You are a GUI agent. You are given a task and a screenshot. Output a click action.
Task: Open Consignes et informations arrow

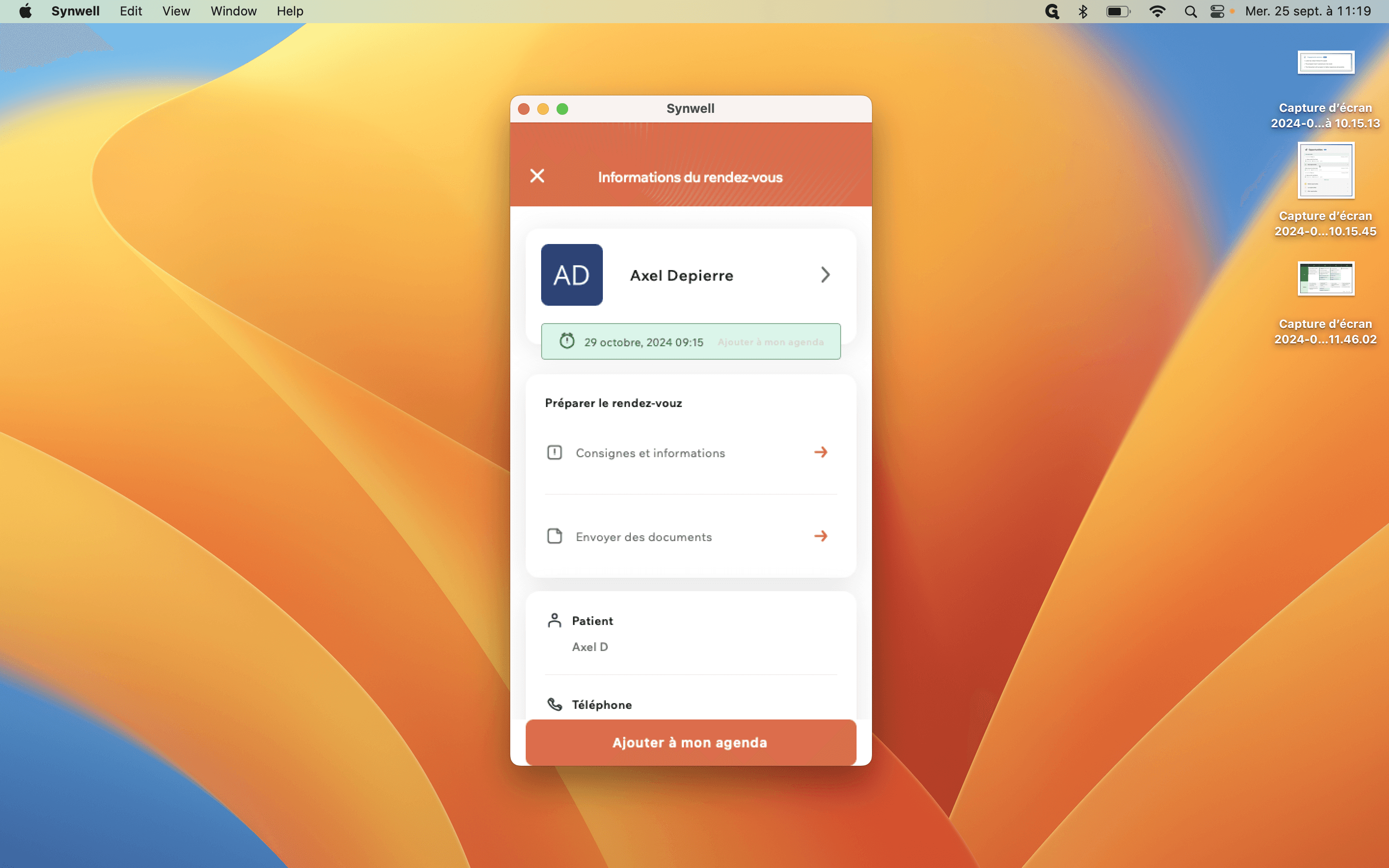(x=821, y=452)
